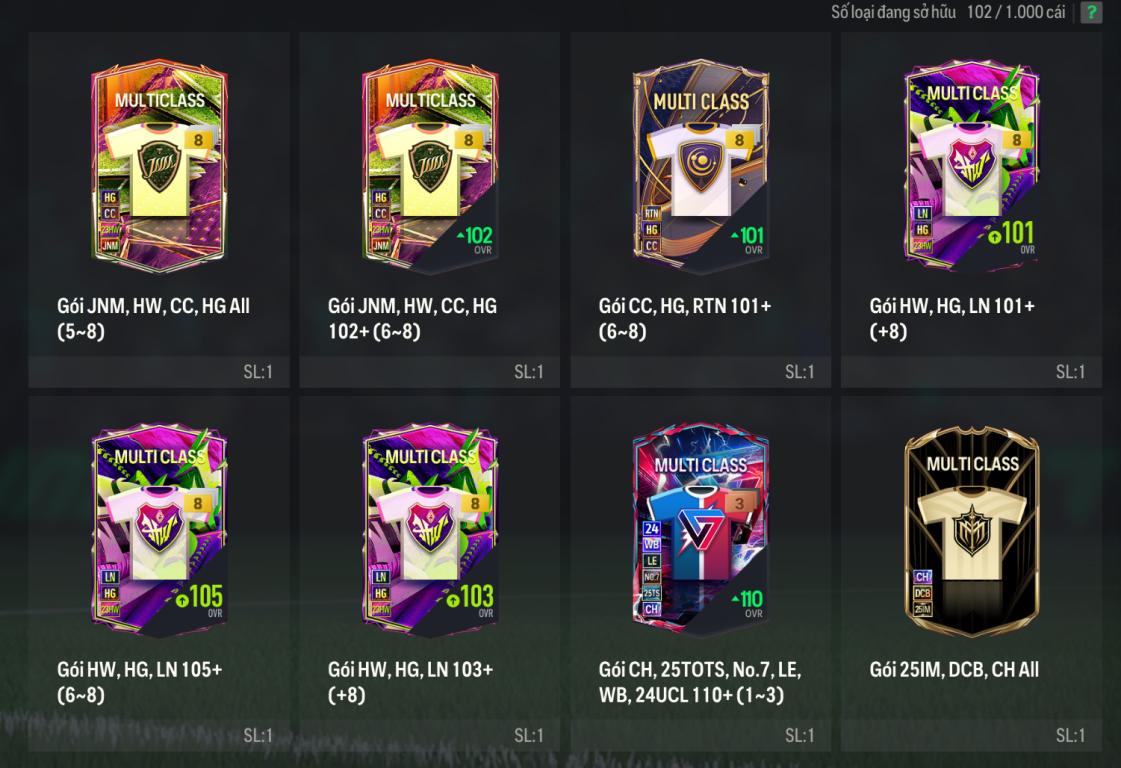1121x768 pixels.
Task: Click SL:1 quantity bar under CC, HG, RTN pack
Action: pyautogui.click(x=701, y=372)
